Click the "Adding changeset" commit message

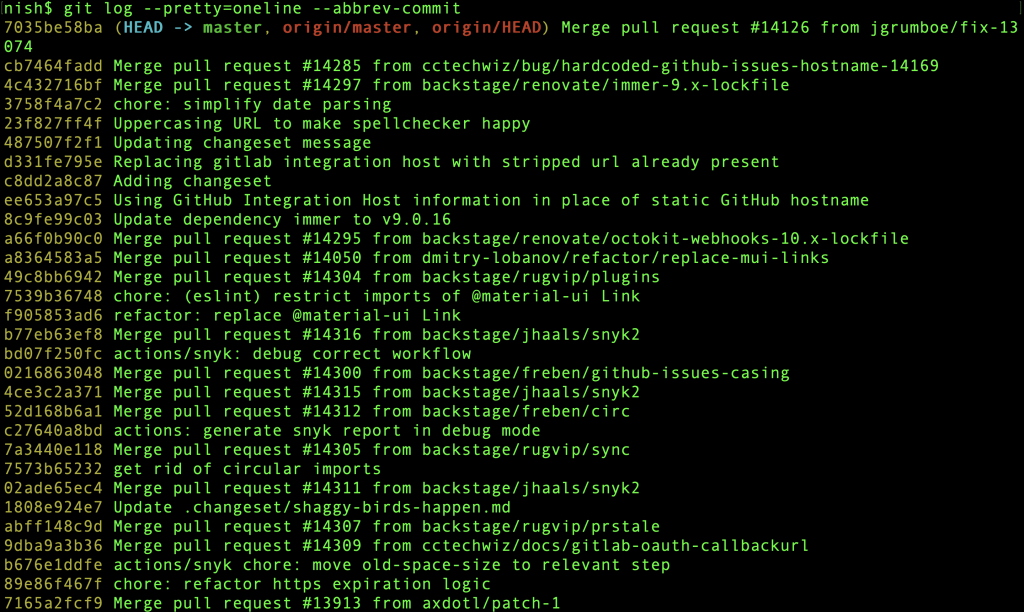pyautogui.click(x=192, y=181)
